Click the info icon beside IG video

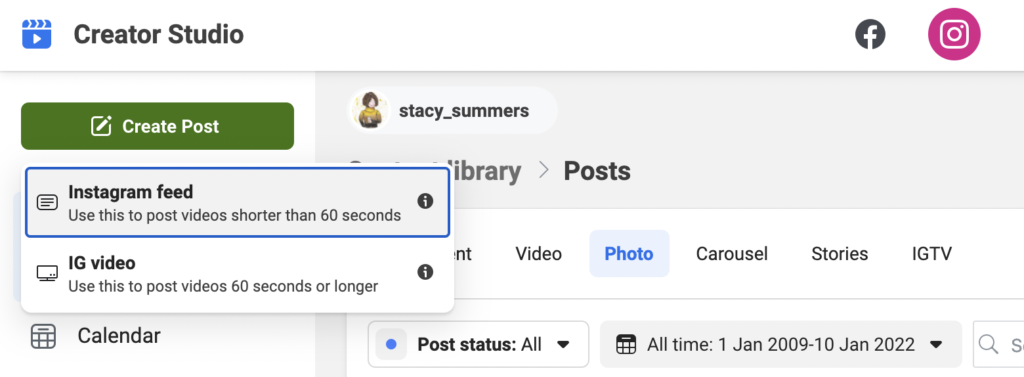tap(425, 272)
